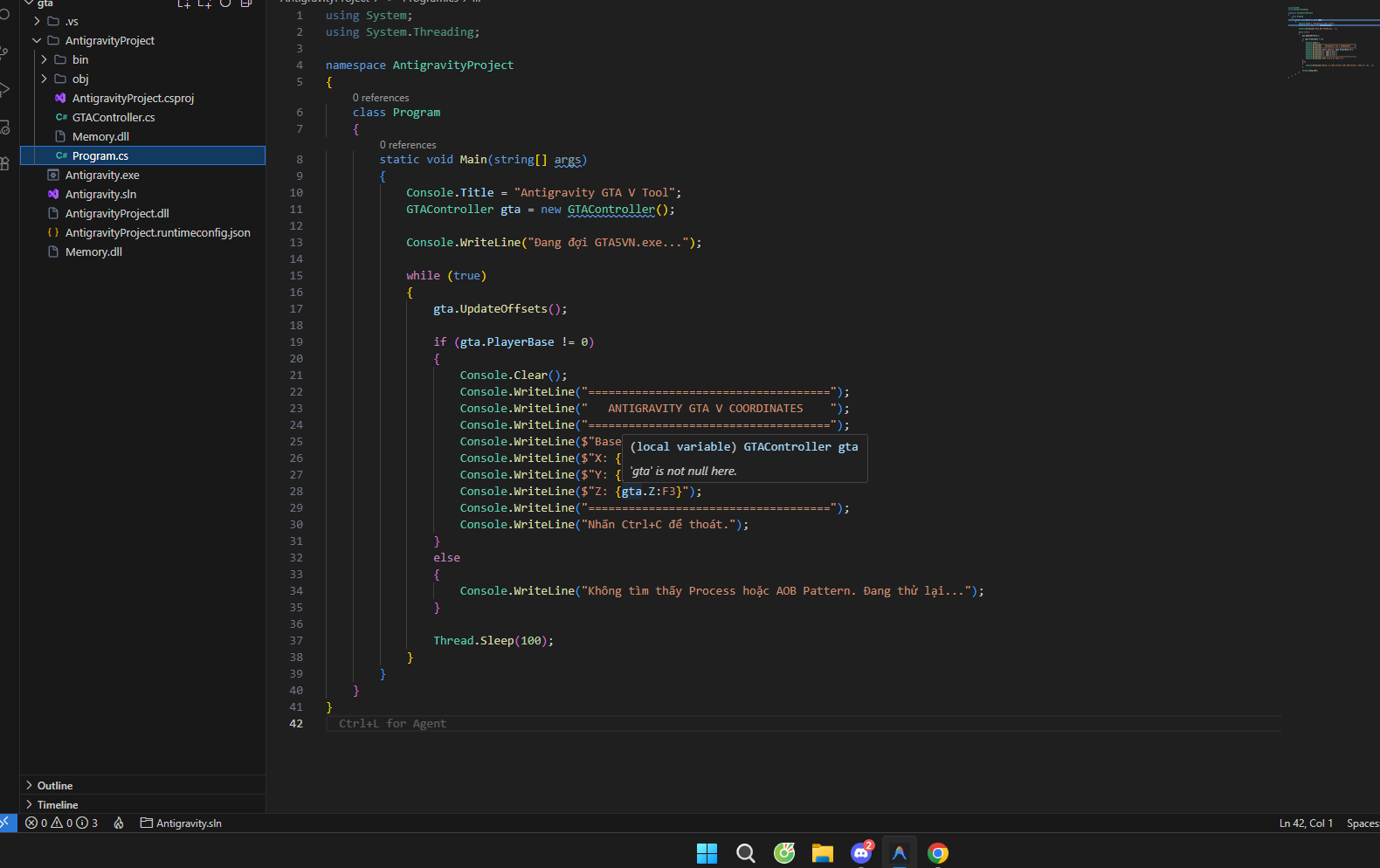Image resolution: width=1380 pixels, height=868 pixels.
Task: Click the Visual Studio icon beside AntigravityProject.csproj
Action: click(x=60, y=98)
